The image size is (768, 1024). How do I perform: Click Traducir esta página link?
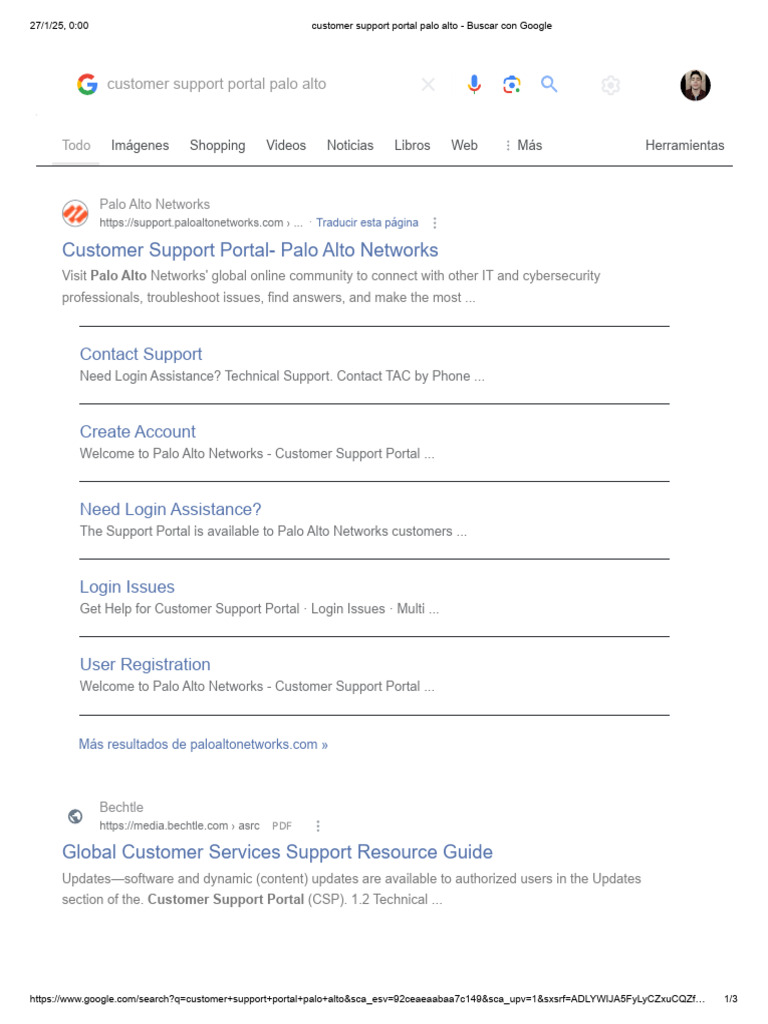point(367,223)
